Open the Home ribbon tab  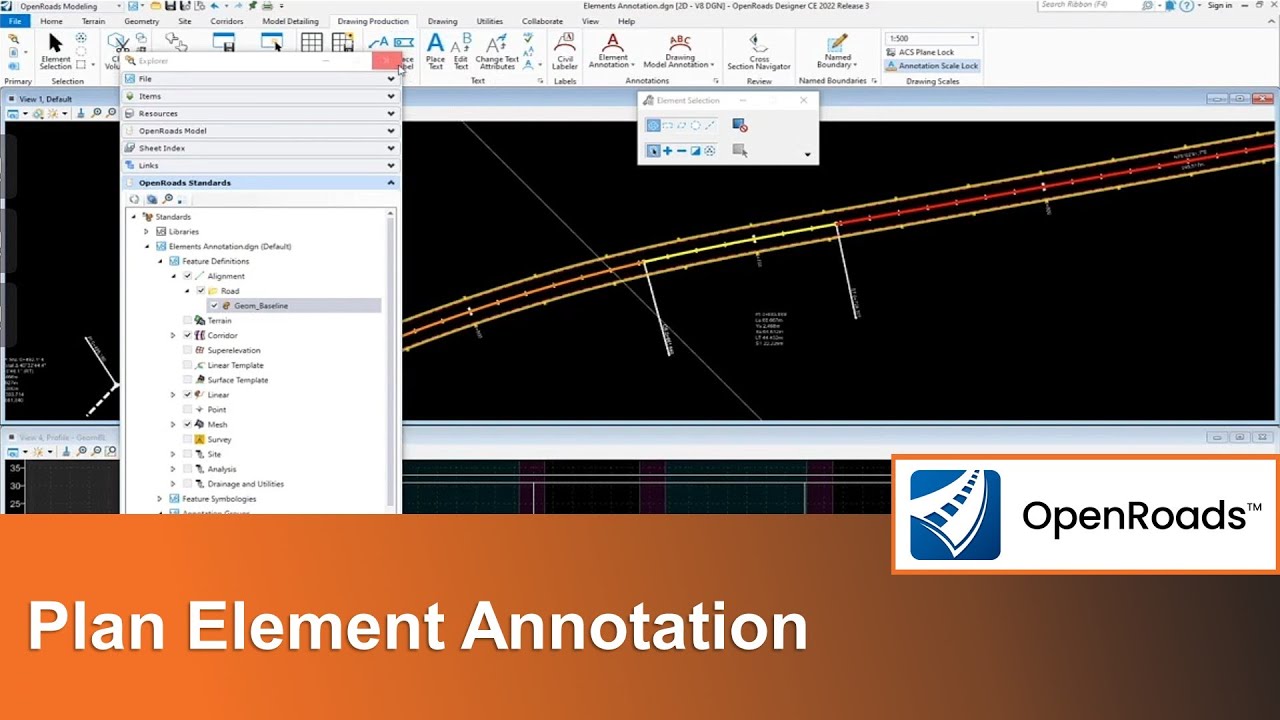pos(51,21)
